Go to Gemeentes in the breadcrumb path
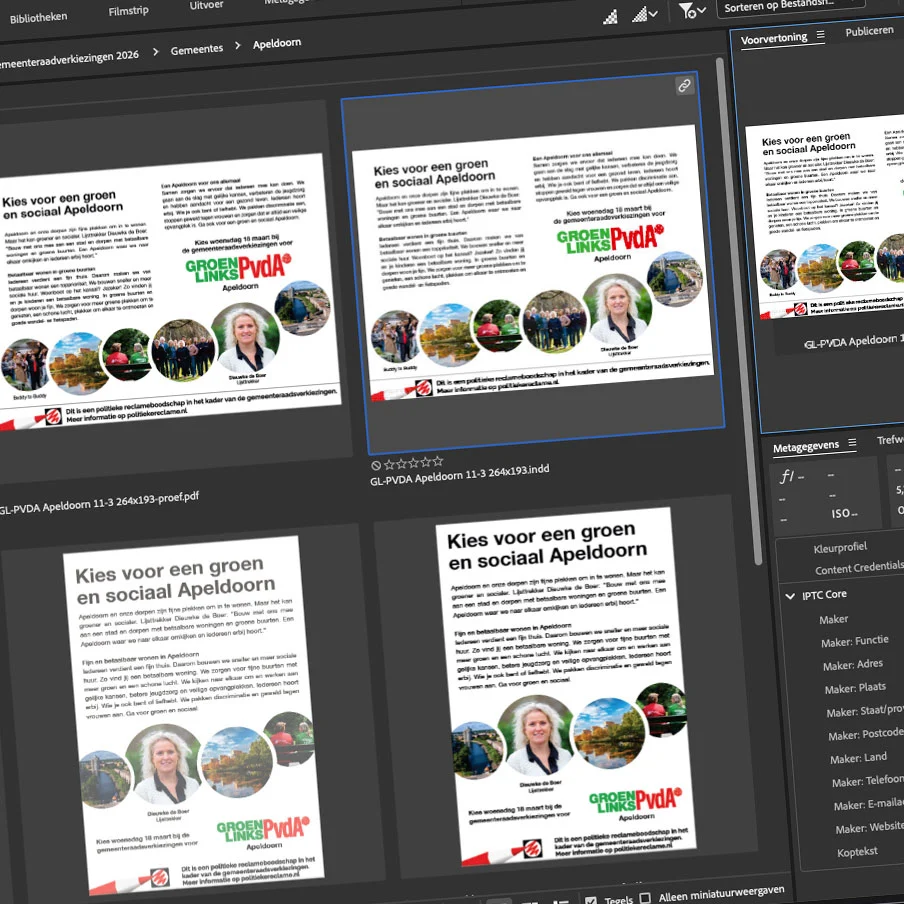Viewport: 904px width, 904px height. coord(197,50)
